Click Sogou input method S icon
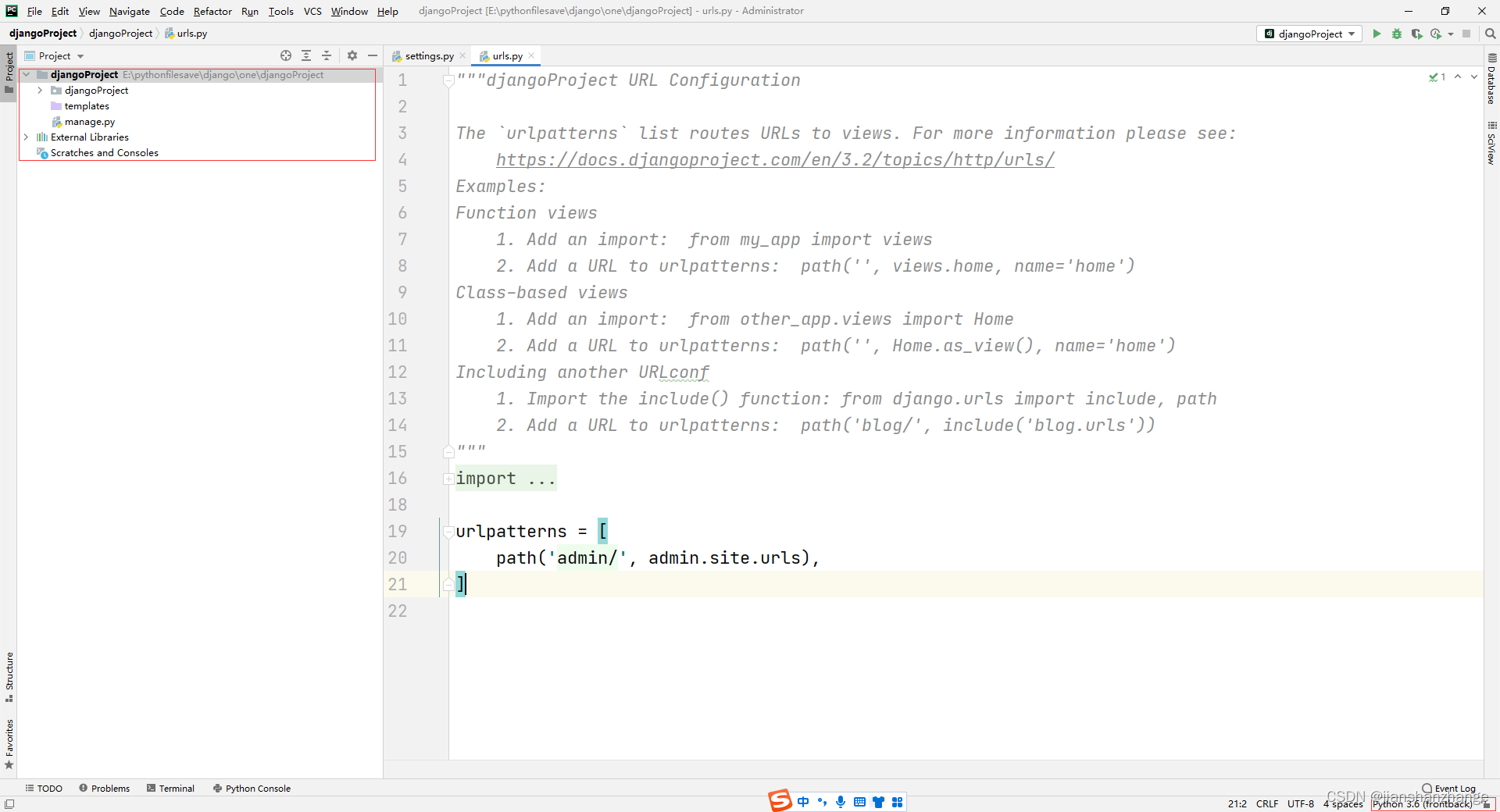The width and height of the screenshot is (1500, 812). (780, 801)
